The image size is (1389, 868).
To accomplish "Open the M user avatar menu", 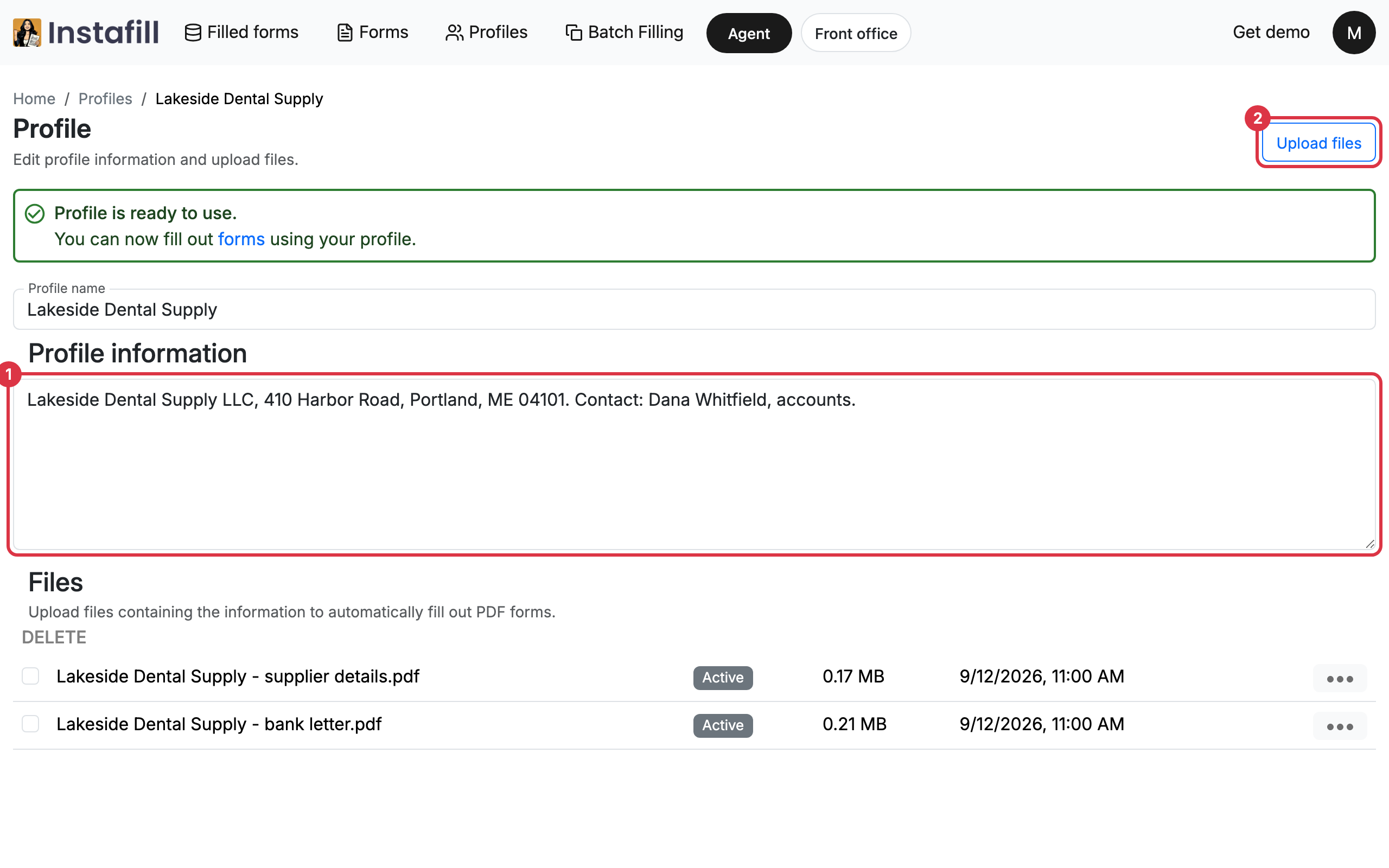I will 1353,33.
